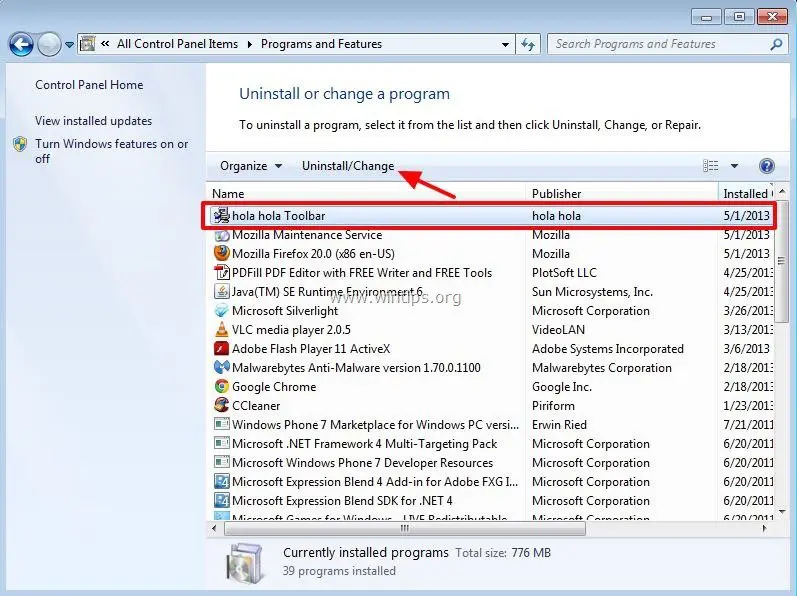Image resolution: width=797 pixels, height=596 pixels.
Task: Click publisher VideoLAN cell
Action: pyautogui.click(x=558, y=330)
